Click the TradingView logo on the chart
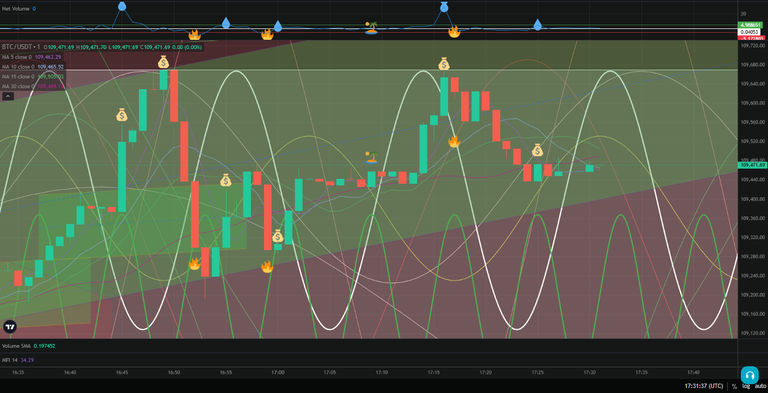Viewport: 768px width, 393px height. [9, 326]
